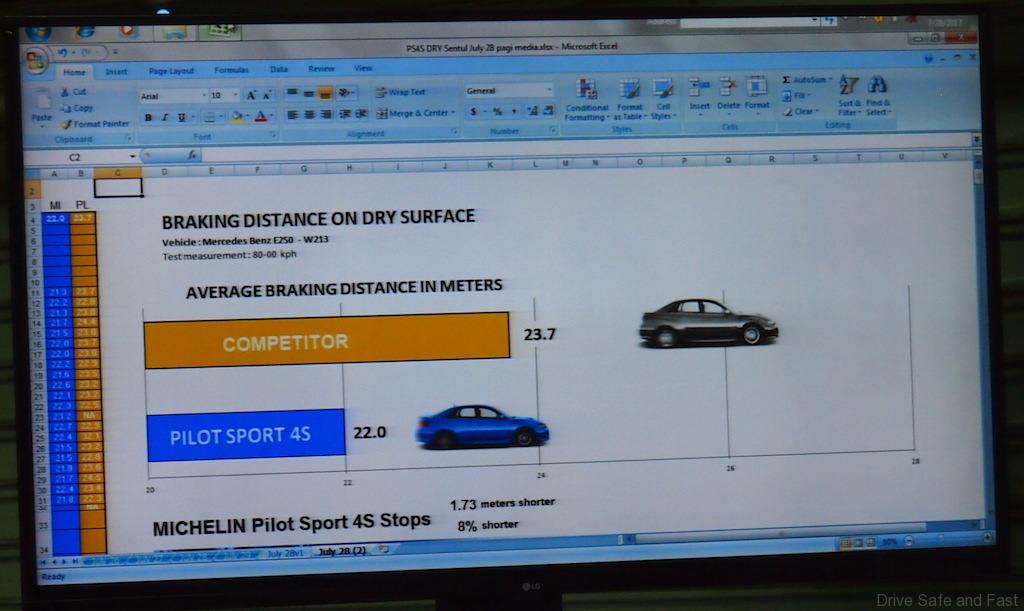The image size is (1024, 611).
Task: Open the Name Box dropdown arrow
Action: click(x=132, y=157)
